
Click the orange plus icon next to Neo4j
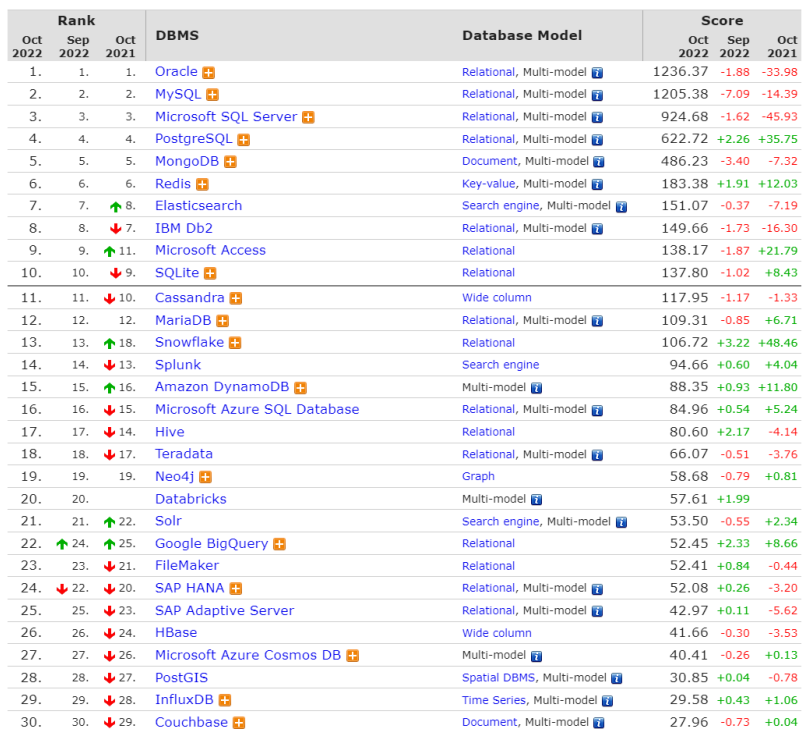point(205,477)
